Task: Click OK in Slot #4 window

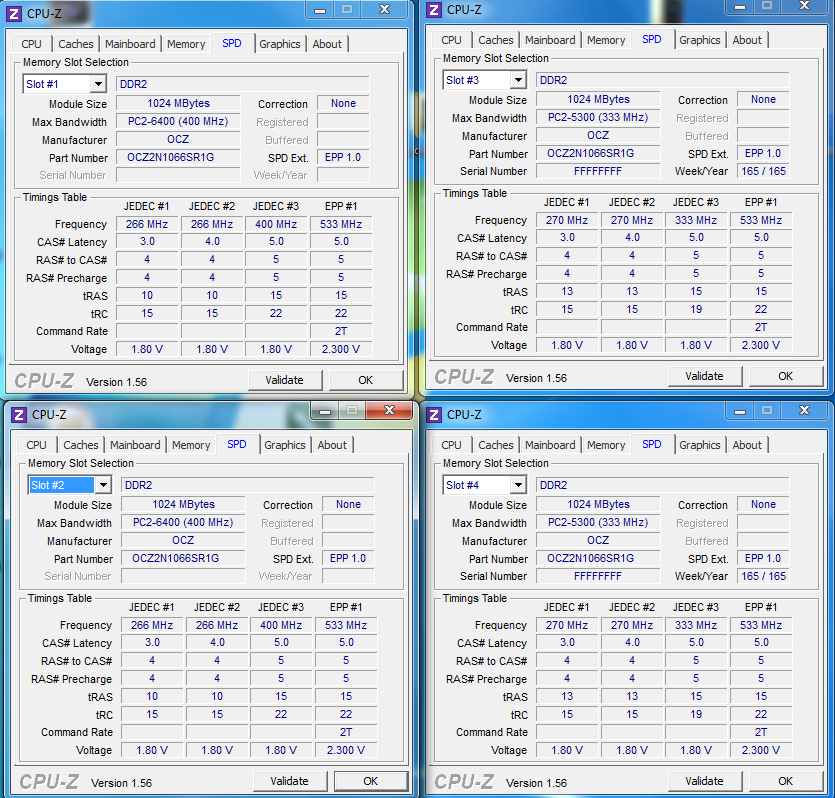Action: 785,781
